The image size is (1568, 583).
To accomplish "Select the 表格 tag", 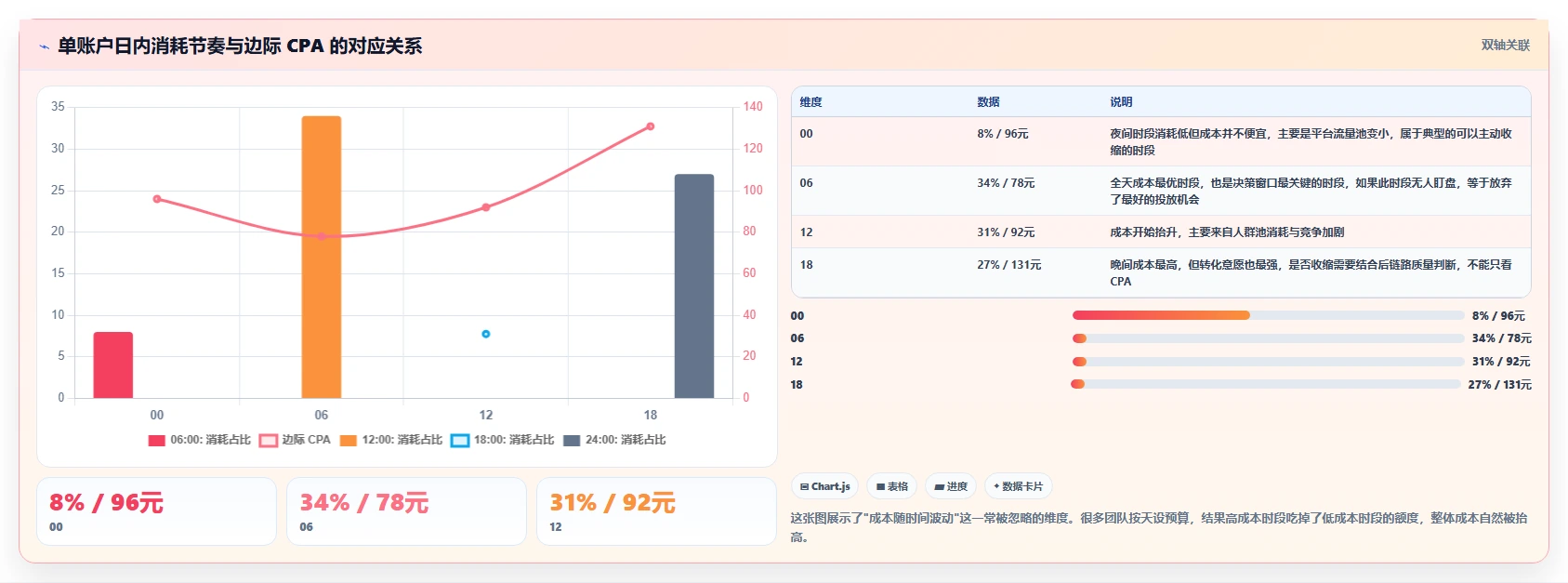I will click(x=891, y=486).
